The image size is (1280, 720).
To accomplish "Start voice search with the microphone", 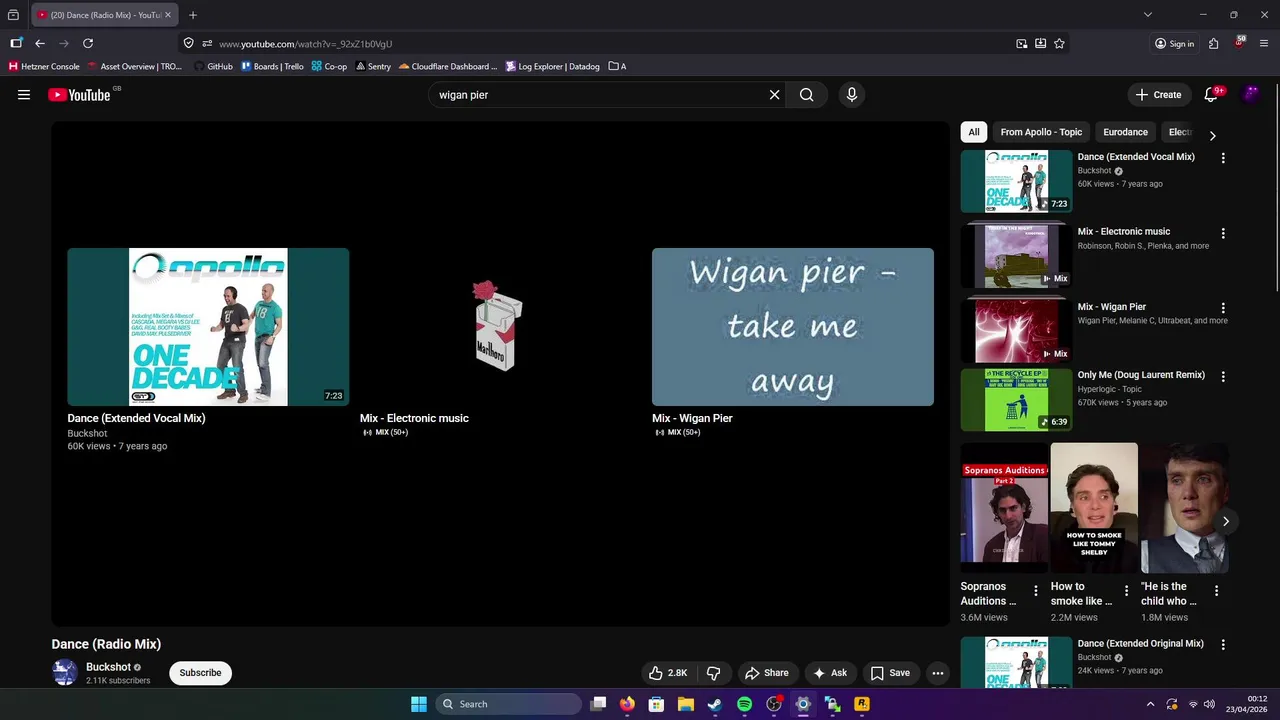I will coord(852,95).
